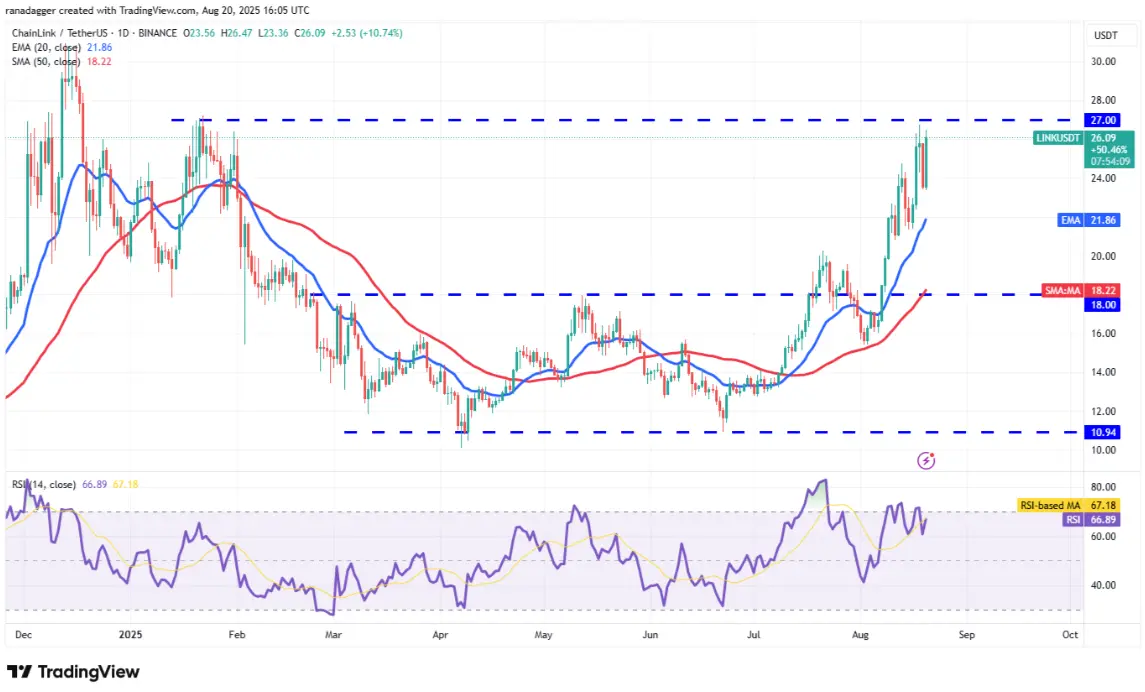Select the 10.94 support level label

(1103, 432)
